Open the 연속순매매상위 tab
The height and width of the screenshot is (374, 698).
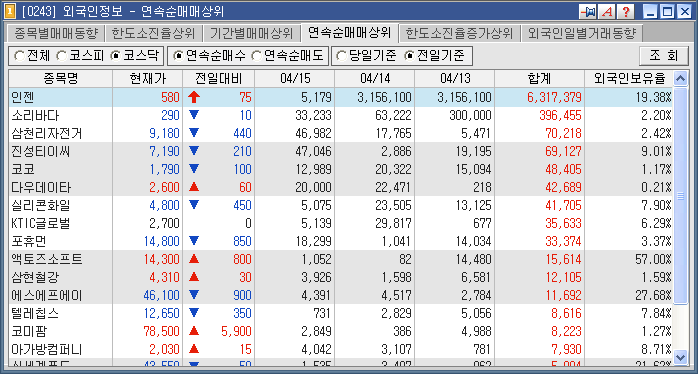349,33
